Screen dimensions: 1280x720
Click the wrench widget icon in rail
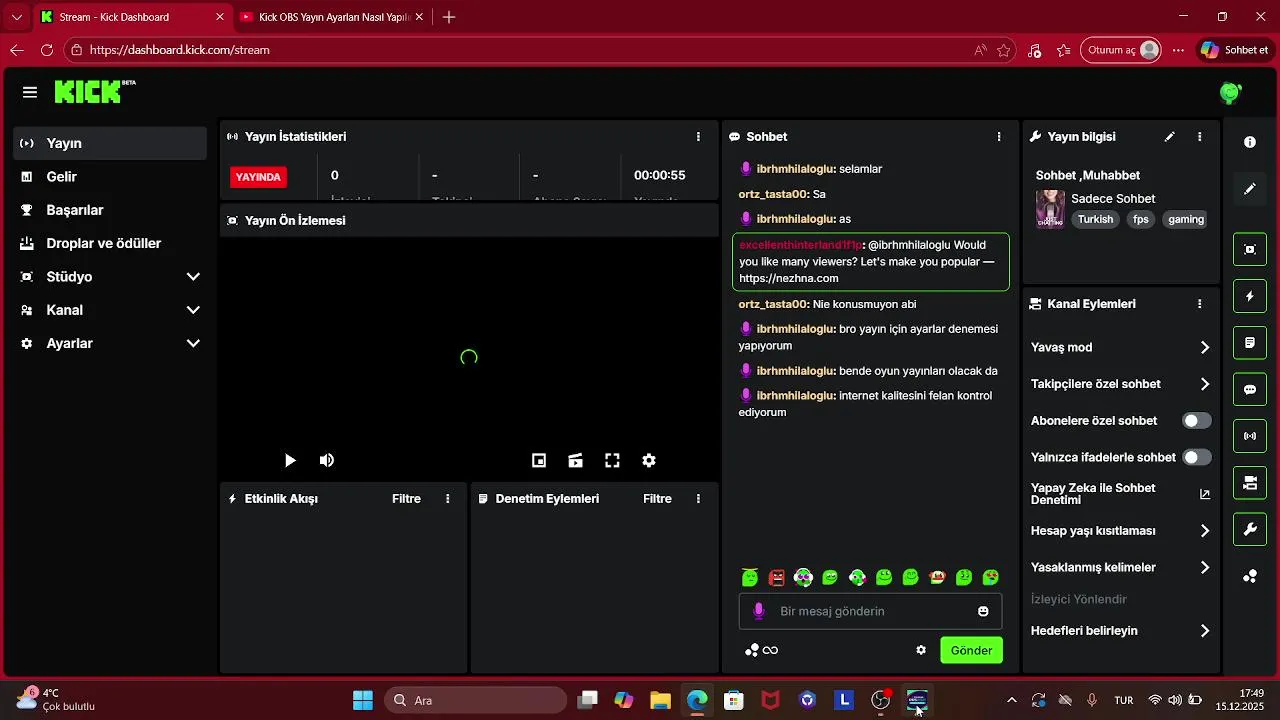coord(1250,529)
